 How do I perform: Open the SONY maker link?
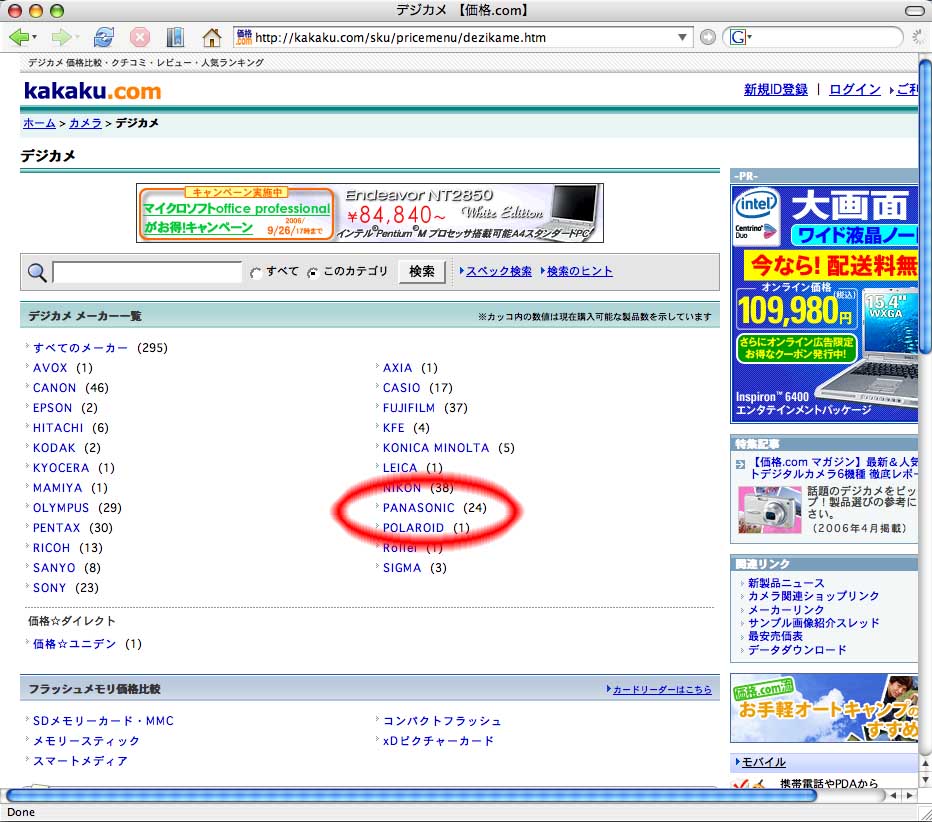[x=49, y=588]
